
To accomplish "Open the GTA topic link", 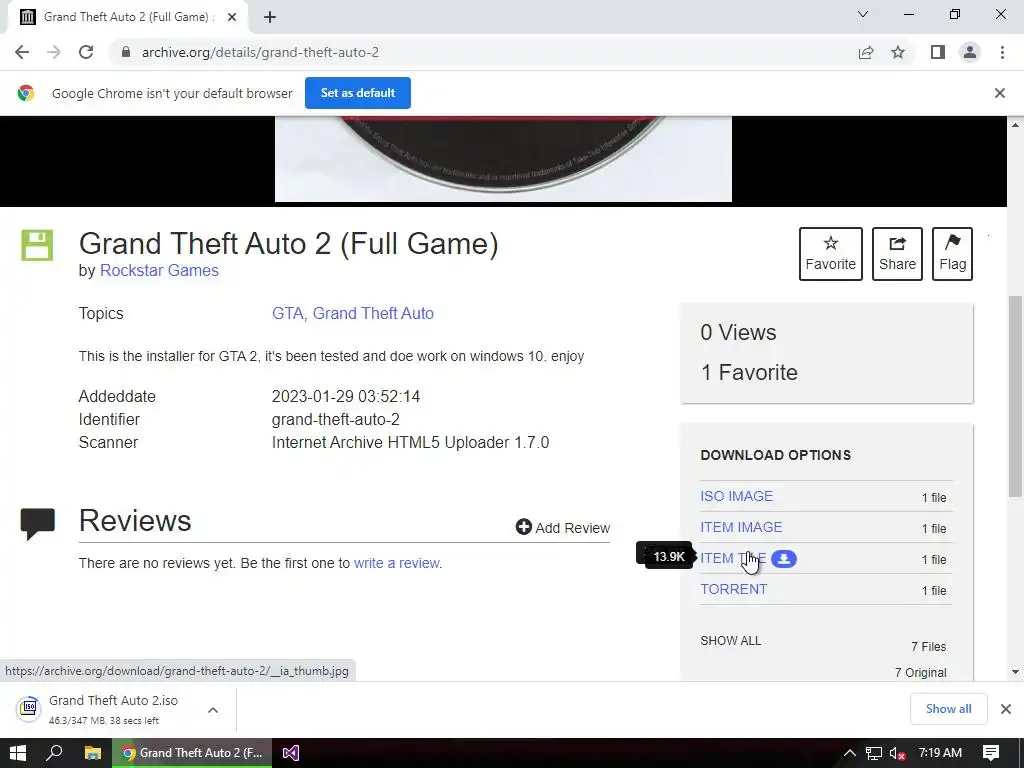I will (x=288, y=313).
